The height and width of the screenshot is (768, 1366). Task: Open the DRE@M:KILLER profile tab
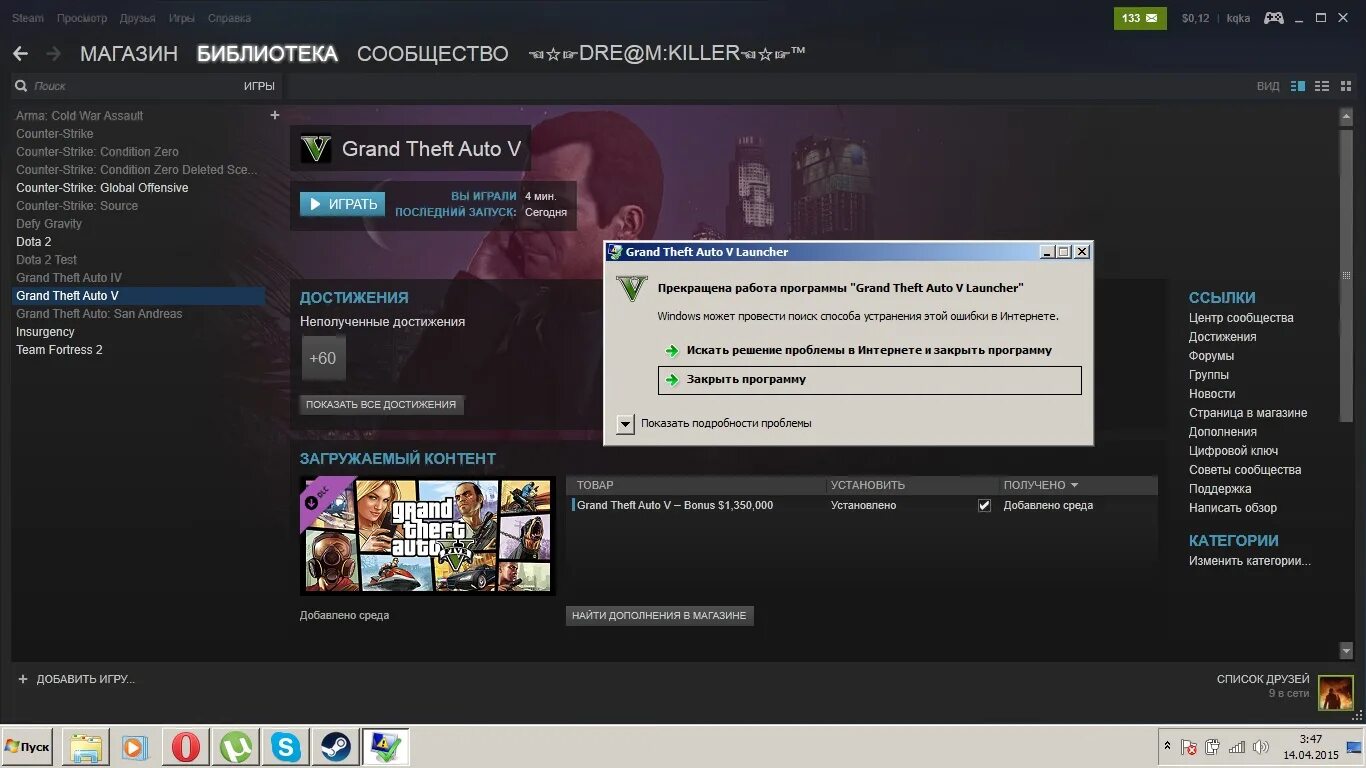click(667, 53)
